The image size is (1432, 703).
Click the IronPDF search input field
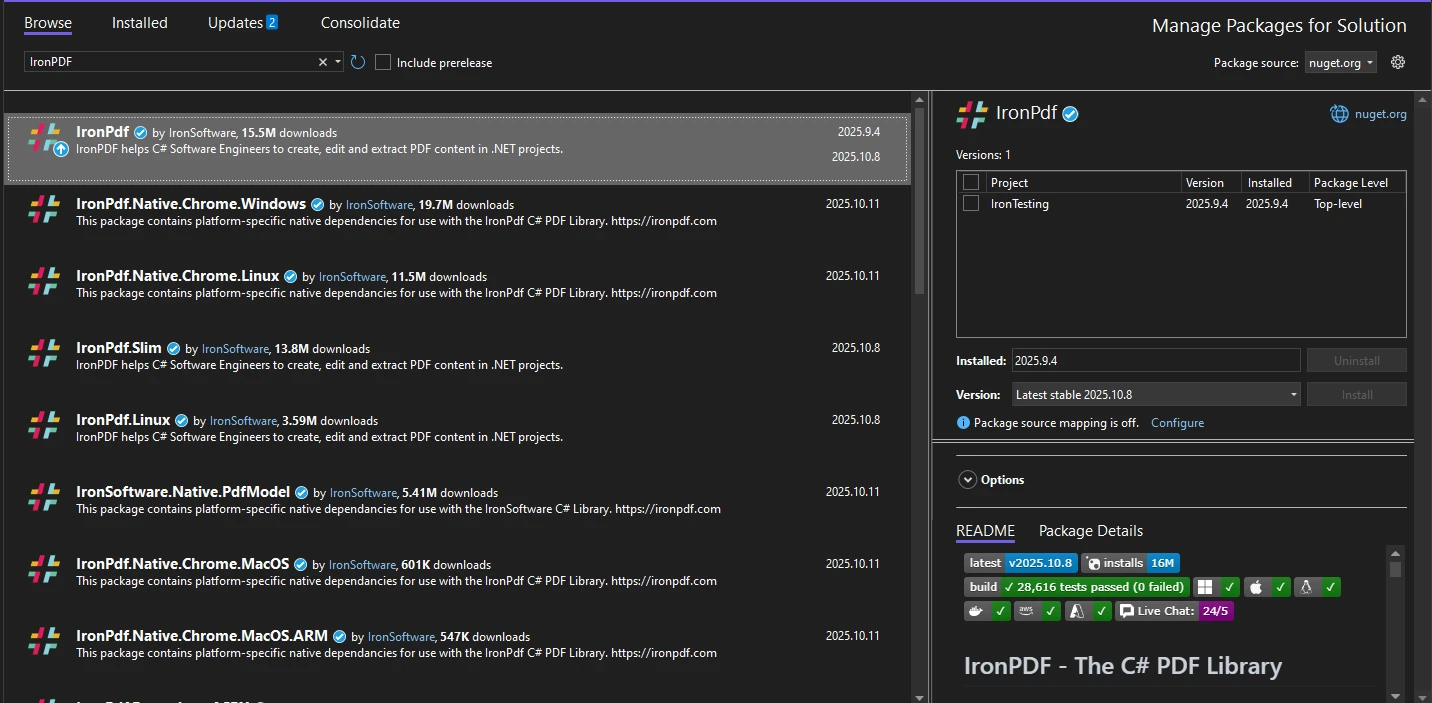coord(170,62)
